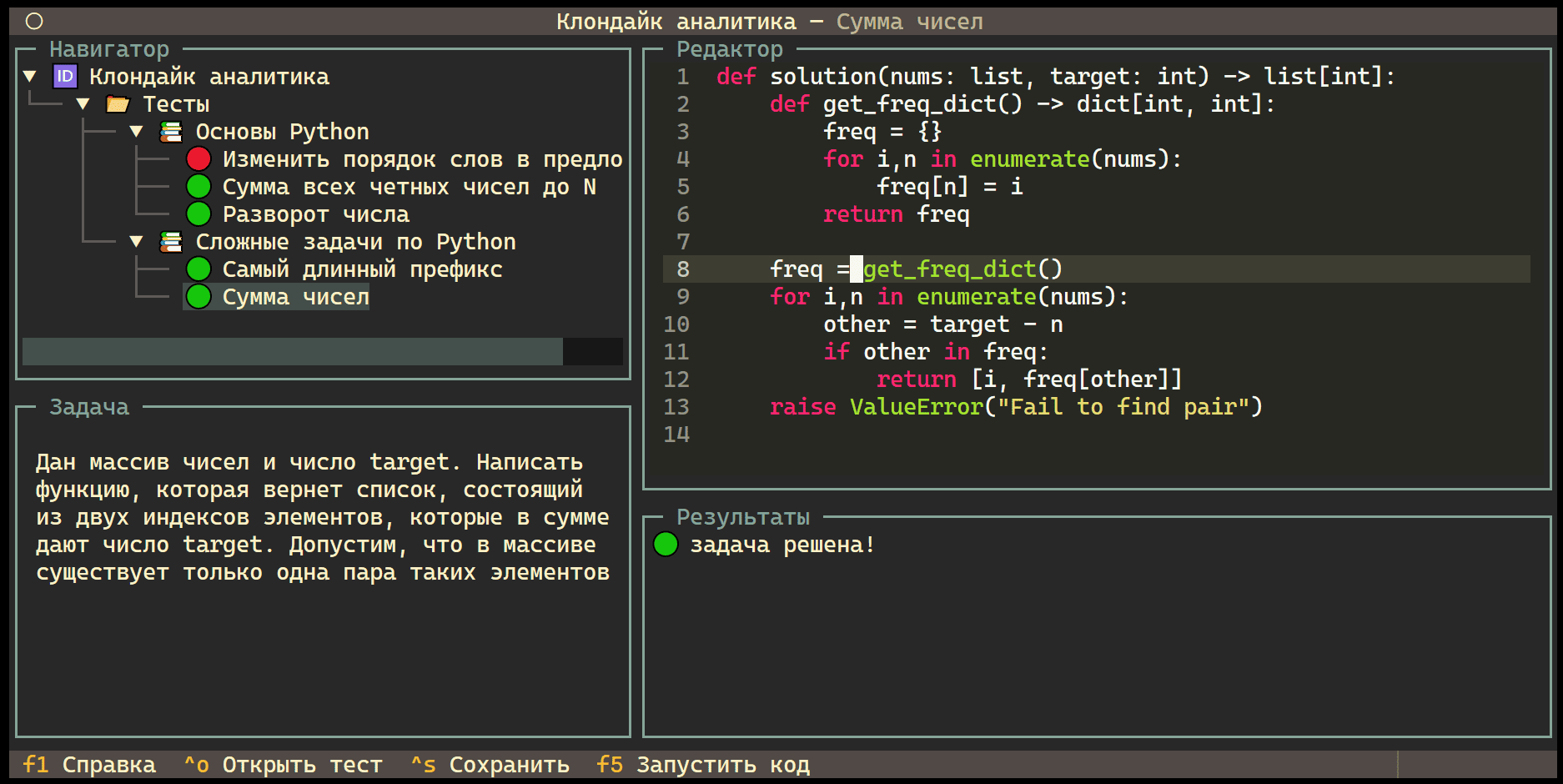Image resolution: width=1563 pixels, height=784 pixels.
Task: Collapse the Тесты folder arrow
Action: click(x=83, y=104)
